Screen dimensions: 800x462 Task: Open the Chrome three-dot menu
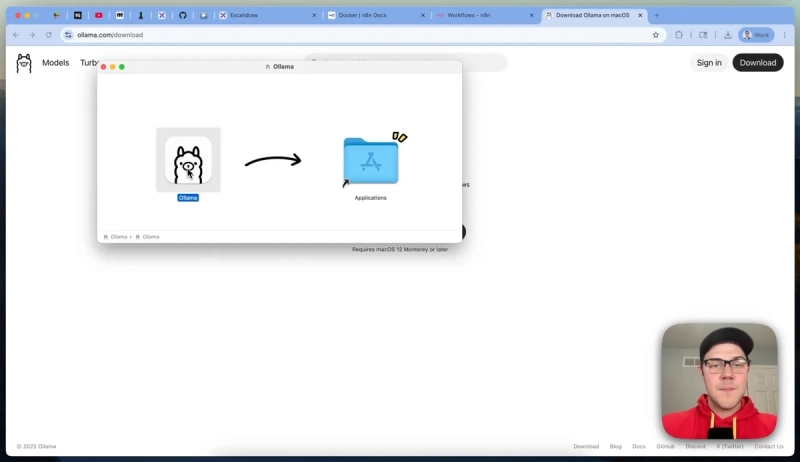click(x=785, y=35)
